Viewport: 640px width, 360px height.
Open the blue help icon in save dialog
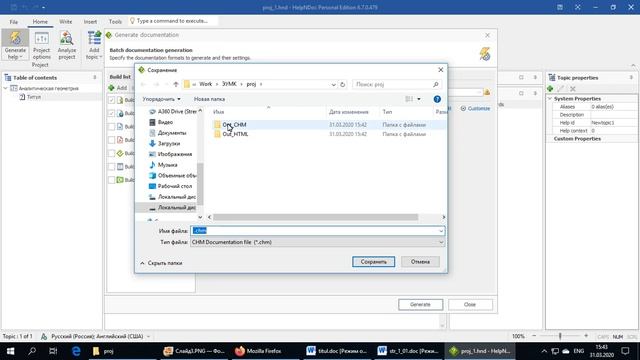point(437,99)
